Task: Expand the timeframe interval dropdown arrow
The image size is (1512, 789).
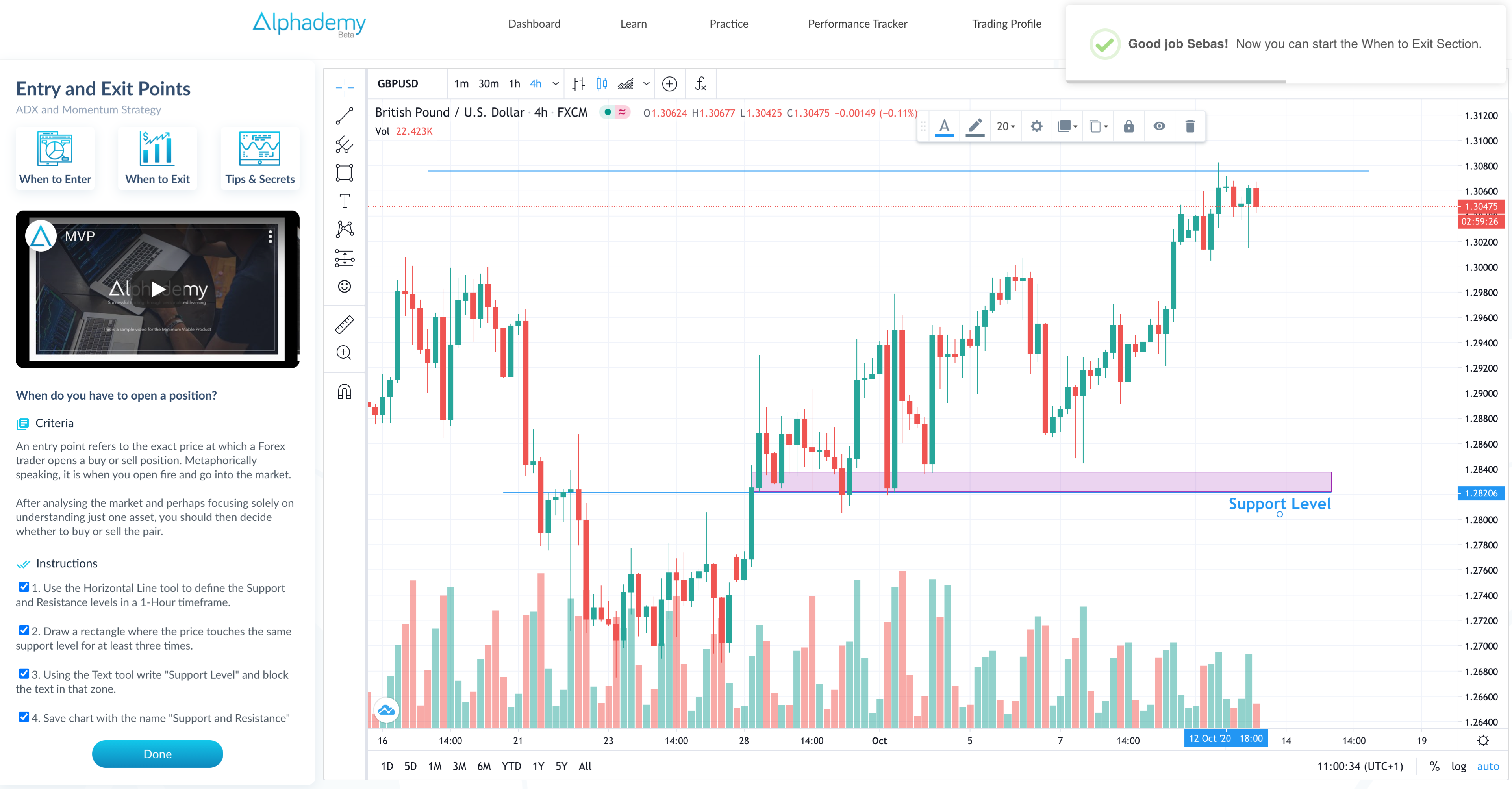Action: coord(555,84)
